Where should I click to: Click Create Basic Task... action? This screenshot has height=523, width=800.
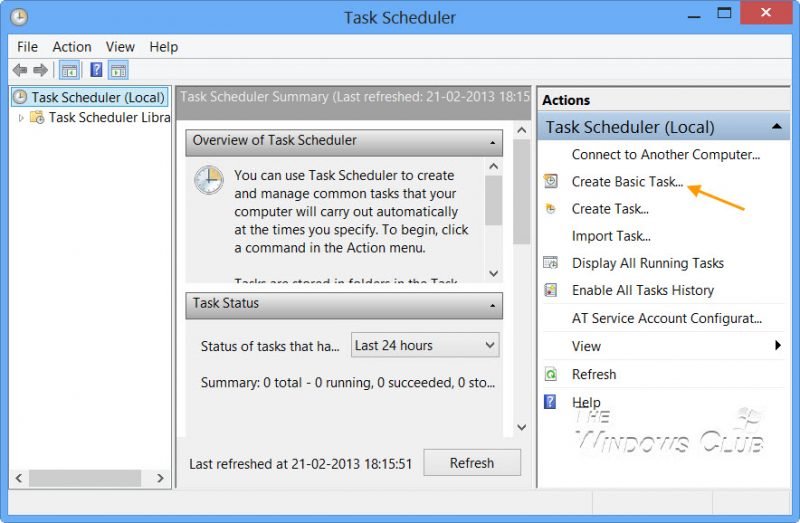coord(627,182)
